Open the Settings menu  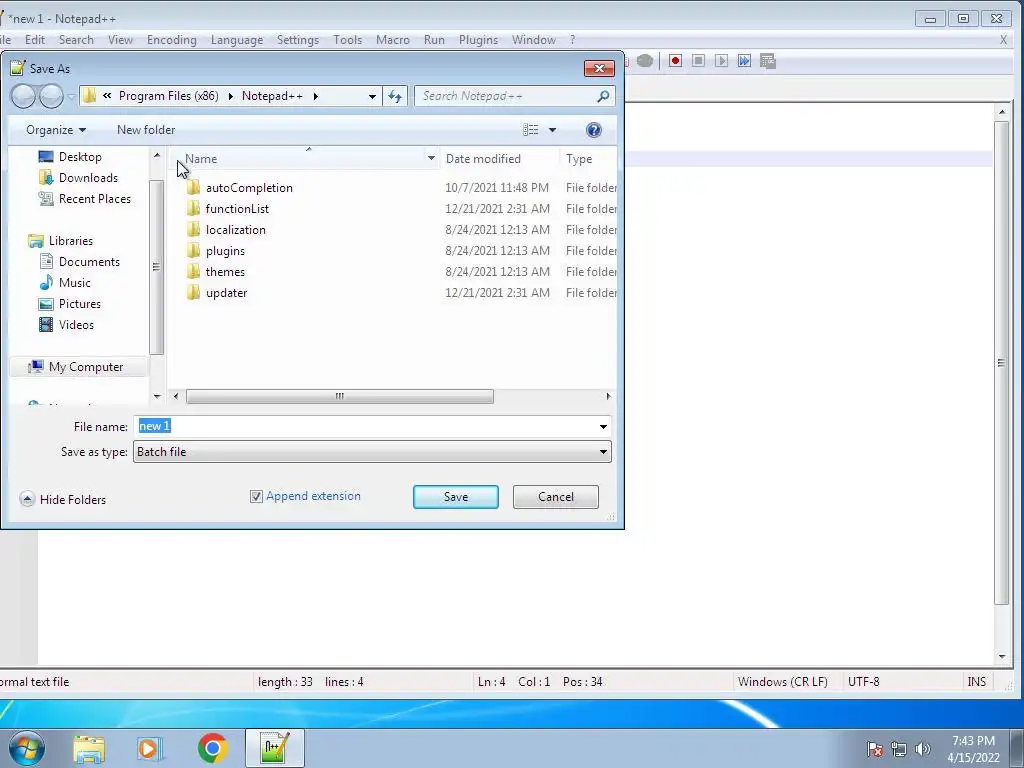(x=297, y=40)
